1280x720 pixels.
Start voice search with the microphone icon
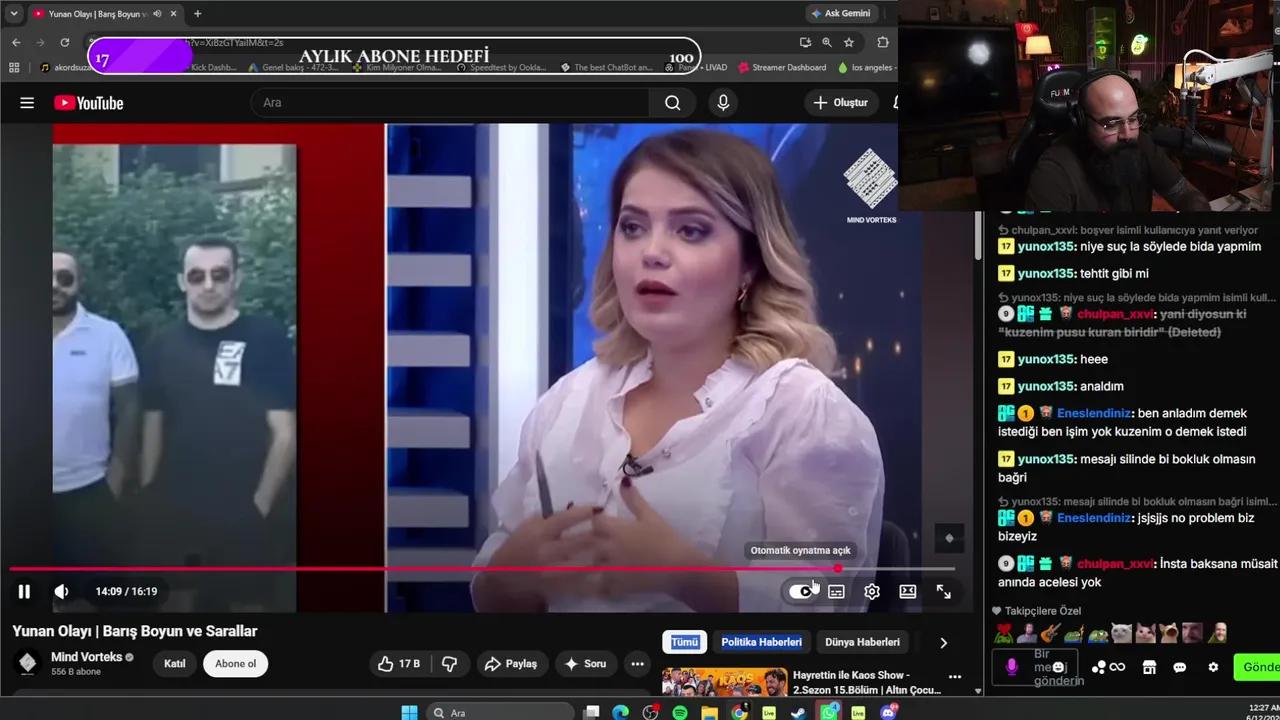coord(723,103)
